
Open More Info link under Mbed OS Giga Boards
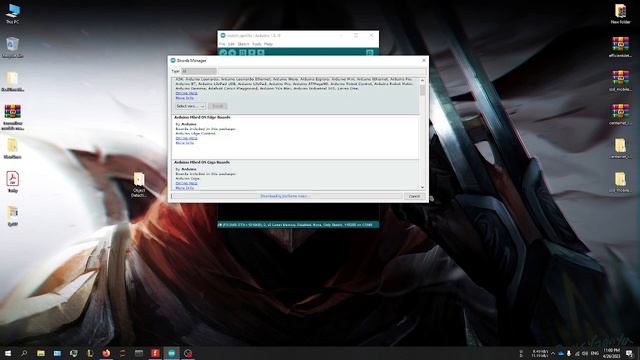point(184,188)
